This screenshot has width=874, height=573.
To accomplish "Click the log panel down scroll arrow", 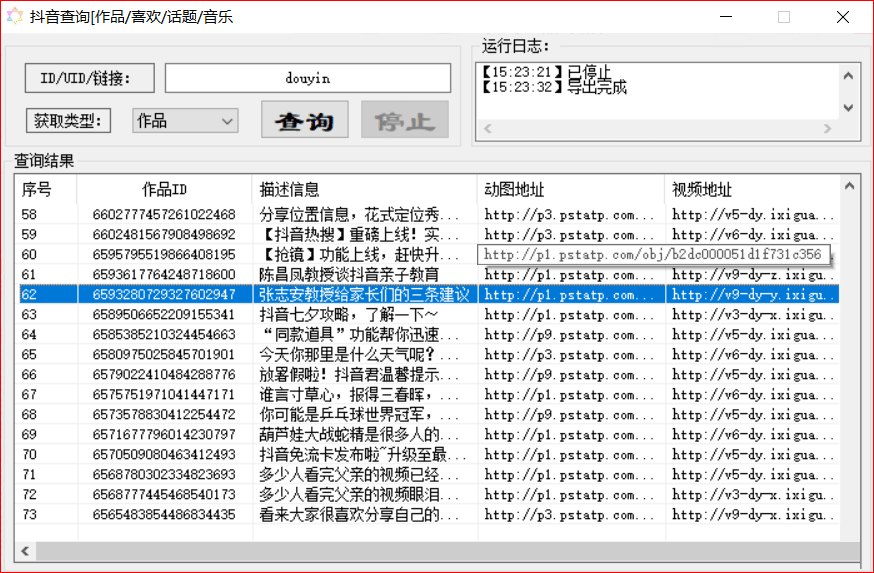I will (x=848, y=108).
